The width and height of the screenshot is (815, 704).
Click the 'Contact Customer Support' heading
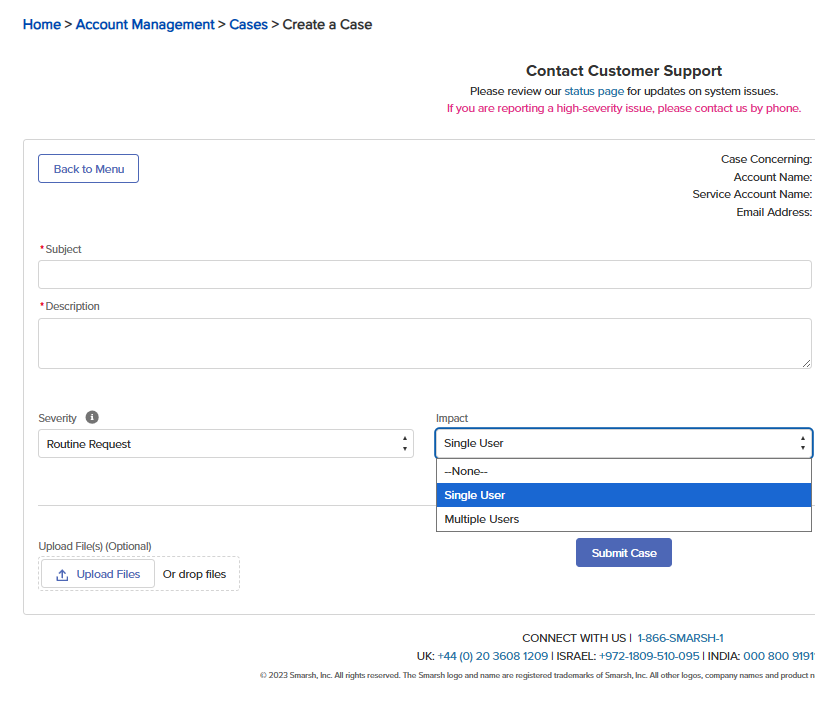(x=624, y=71)
